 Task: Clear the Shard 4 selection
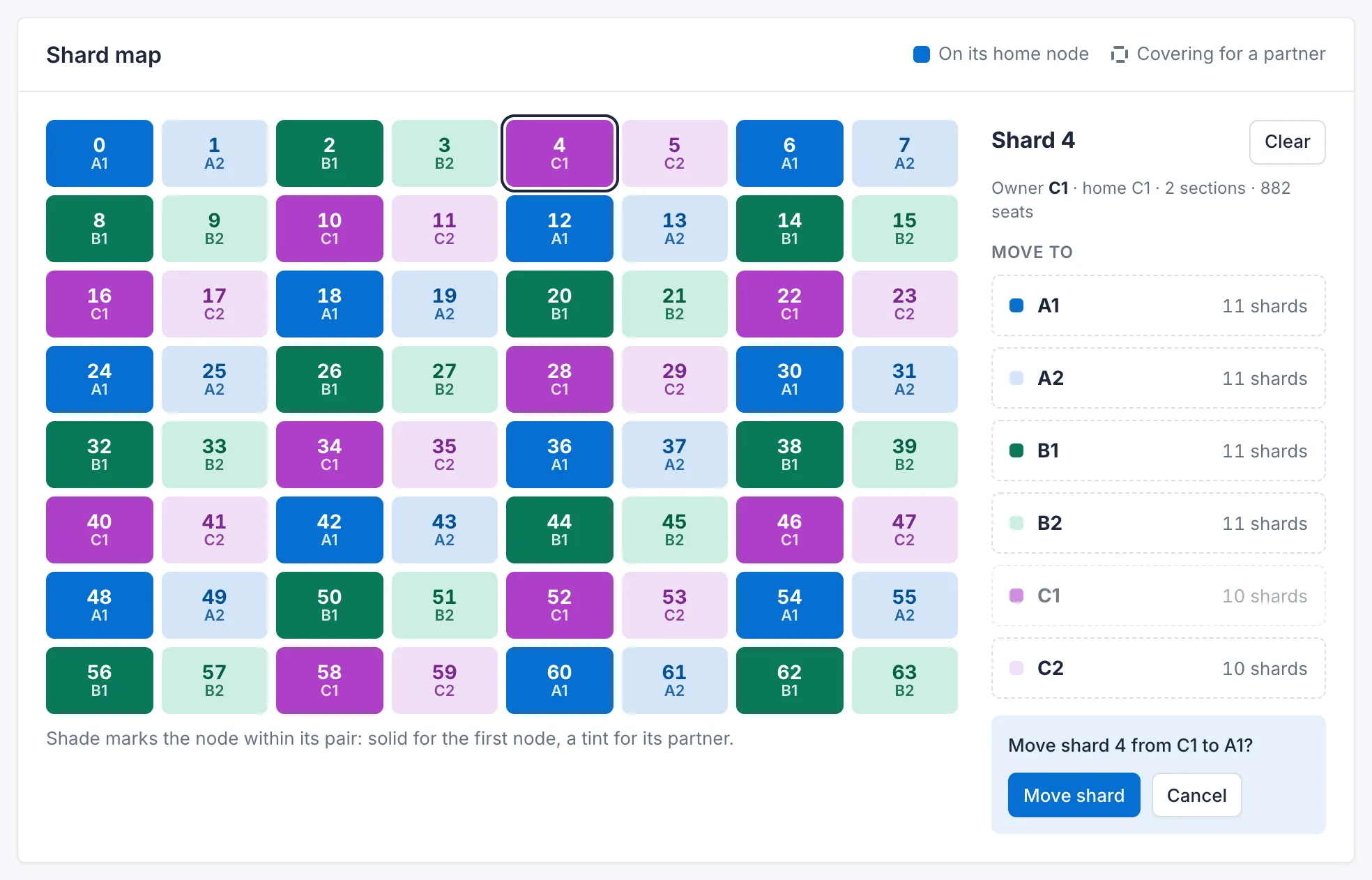point(1287,142)
